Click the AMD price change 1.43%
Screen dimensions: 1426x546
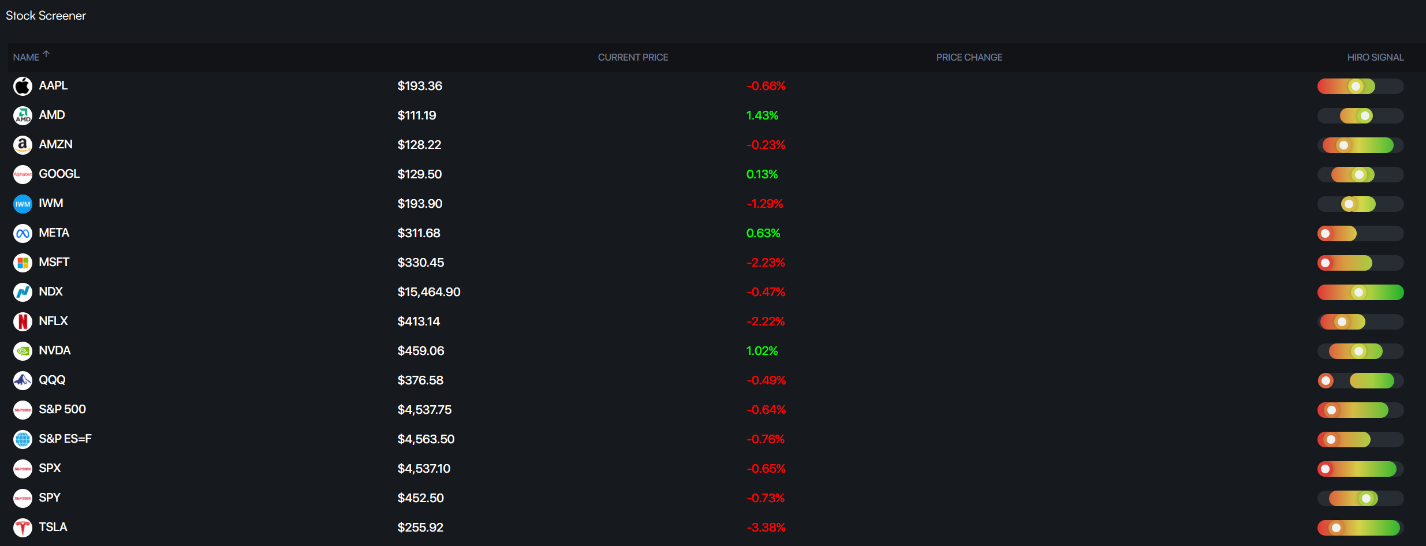(762, 115)
